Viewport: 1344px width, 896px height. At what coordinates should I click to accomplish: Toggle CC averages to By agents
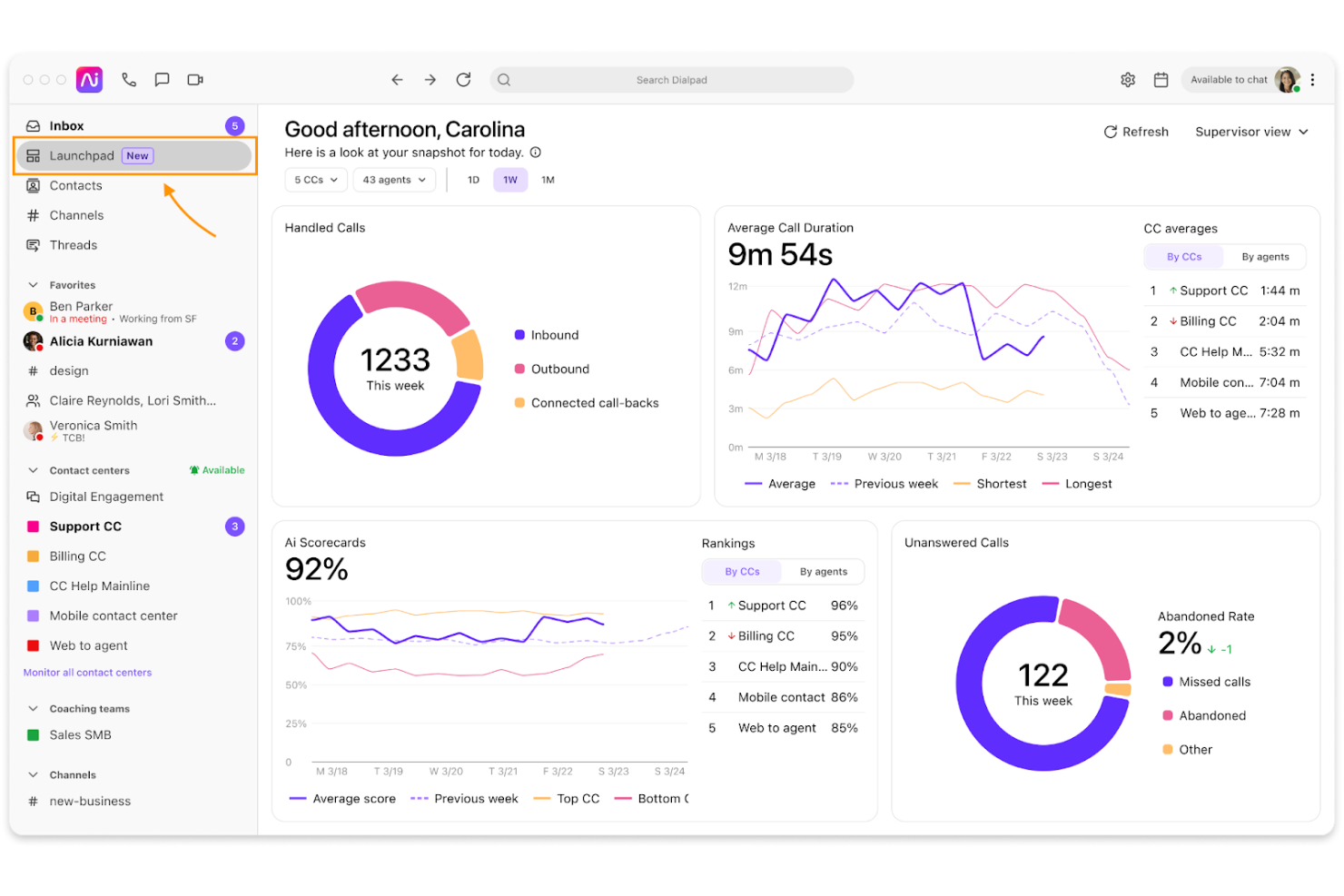pos(1265,257)
